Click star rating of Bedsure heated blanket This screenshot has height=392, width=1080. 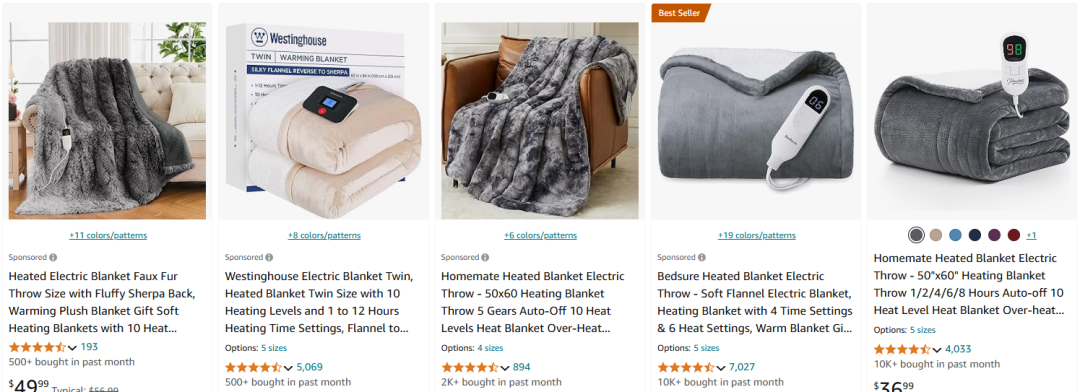pyautogui.click(x=686, y=367)
